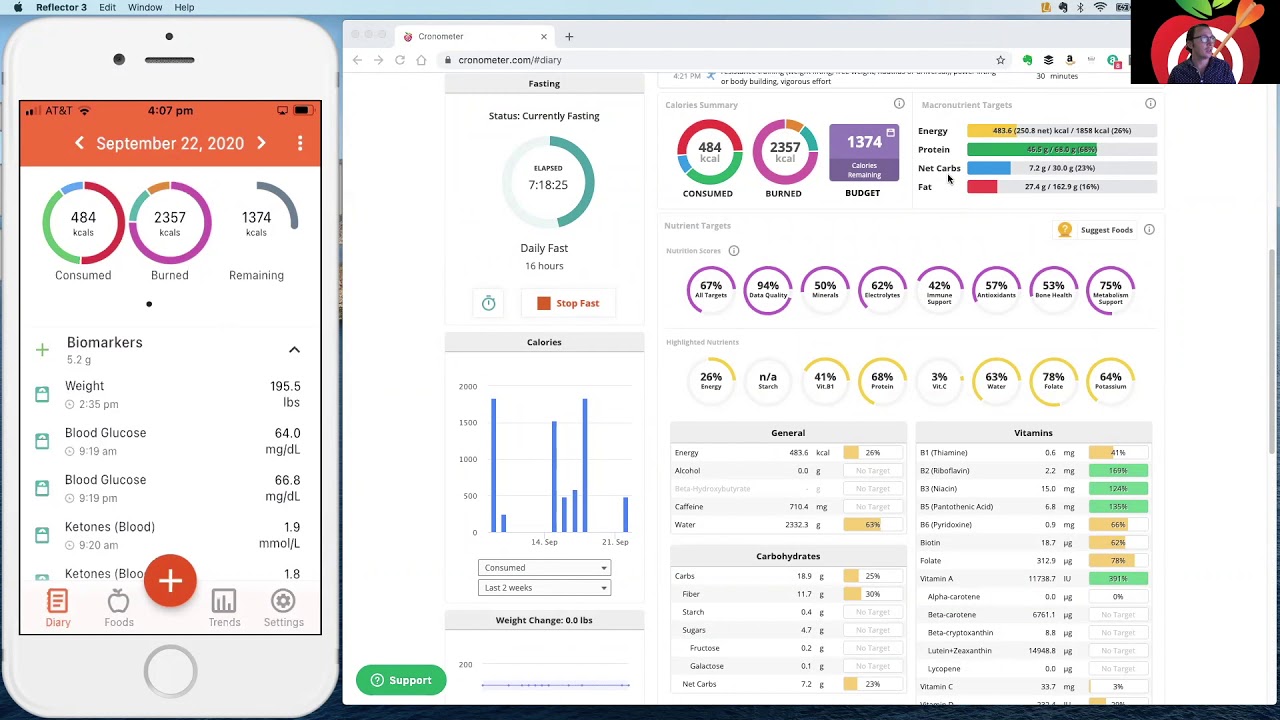Open the Foods tab in phone app
Viewport: 1280px width, 720px height.
point(119,608)
